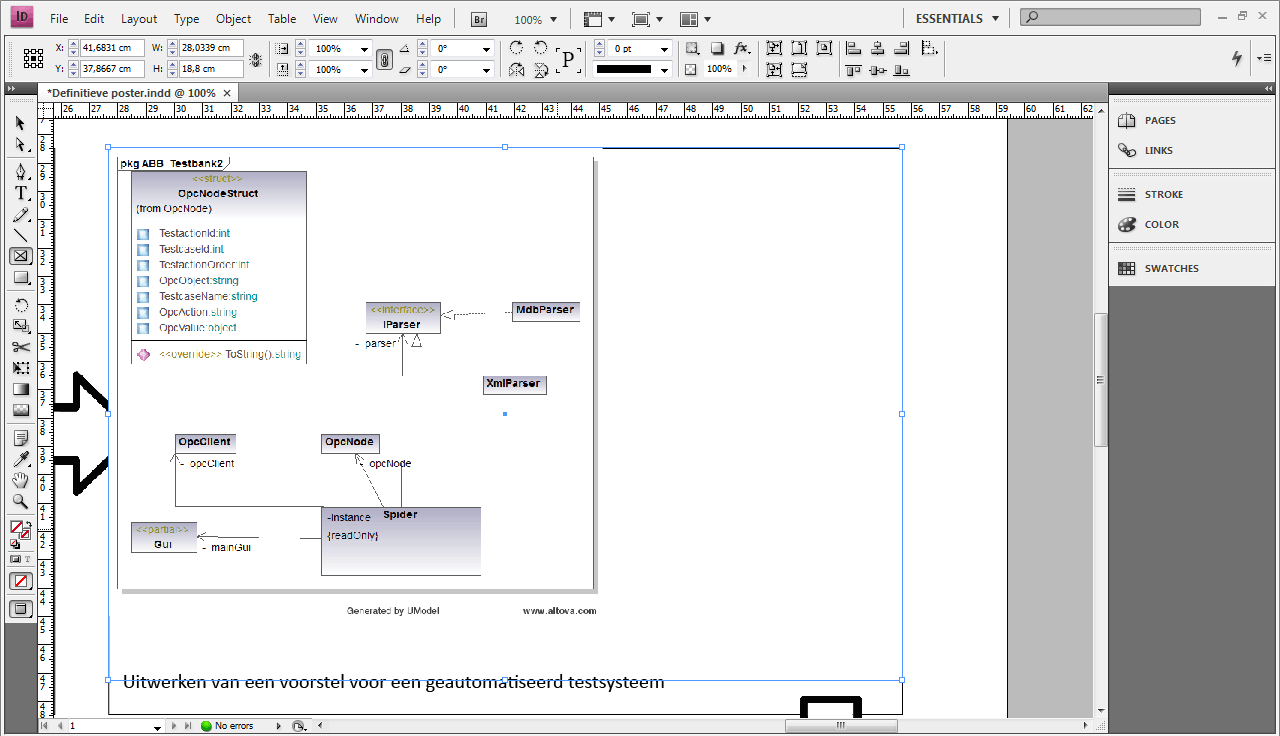
Task: Toggle constrain proportions for width and height
Action: tap(256, 59)
